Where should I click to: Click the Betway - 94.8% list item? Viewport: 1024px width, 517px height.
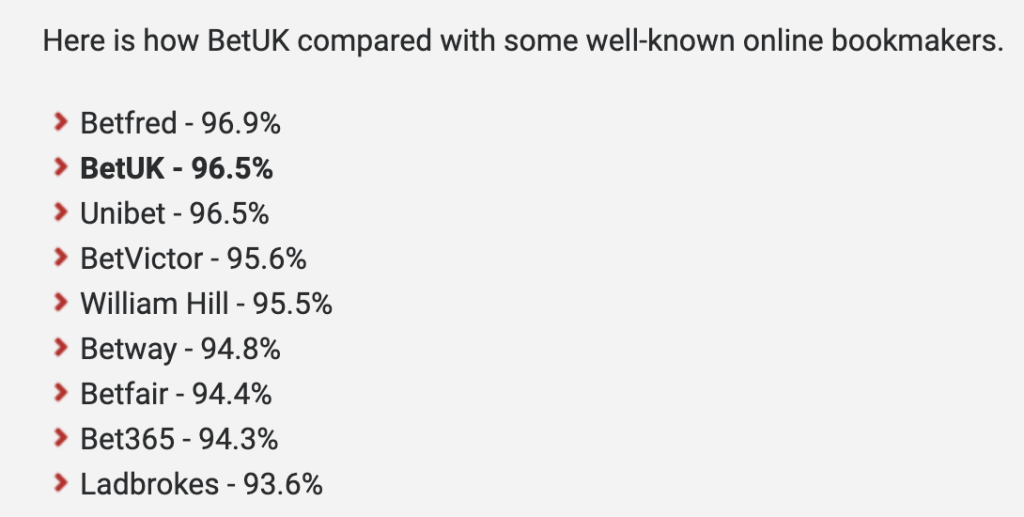180,349
